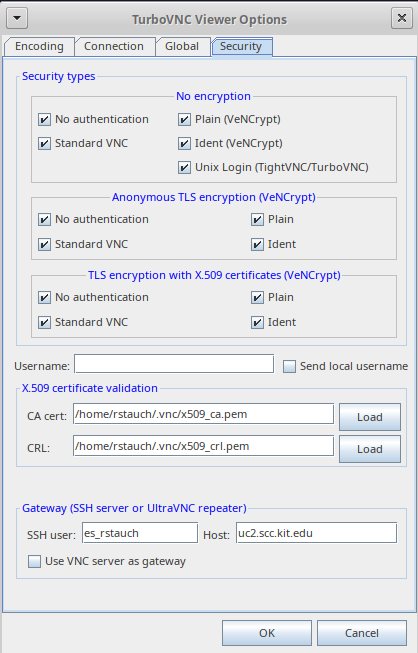Load a CA cert file
The width and height of the screenshot is (418, 653).
[370, 417]
